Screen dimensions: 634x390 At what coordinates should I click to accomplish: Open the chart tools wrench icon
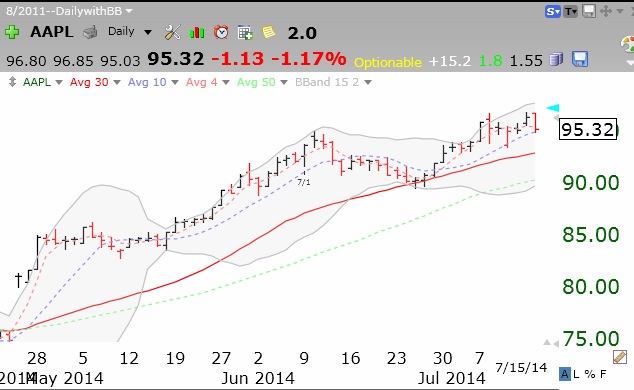173,32
